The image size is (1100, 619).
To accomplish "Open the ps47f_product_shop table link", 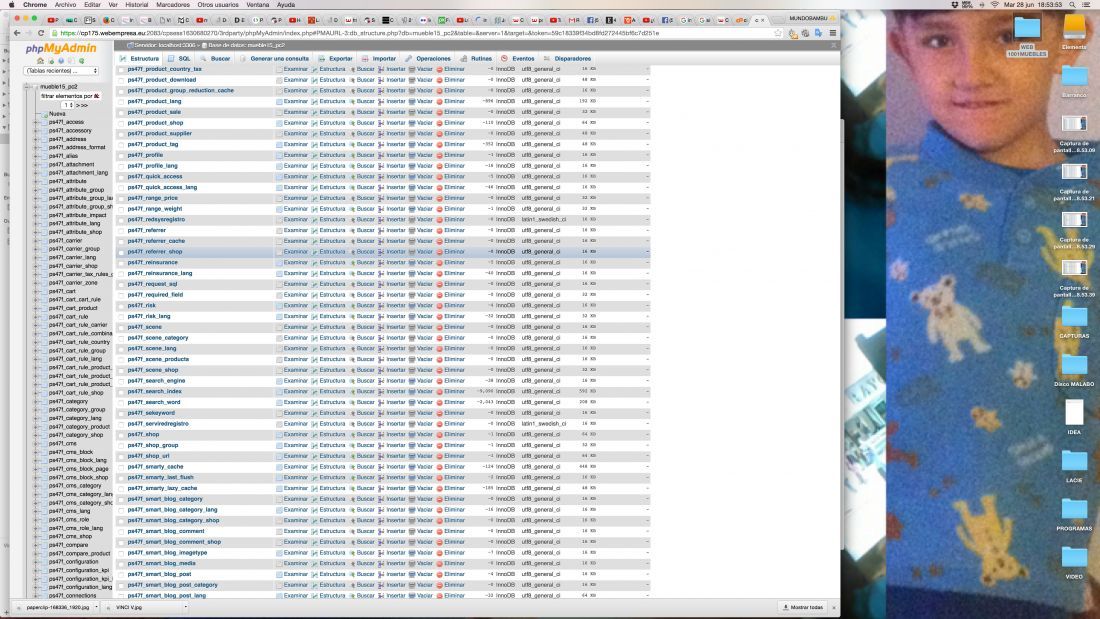I will 155,123.
